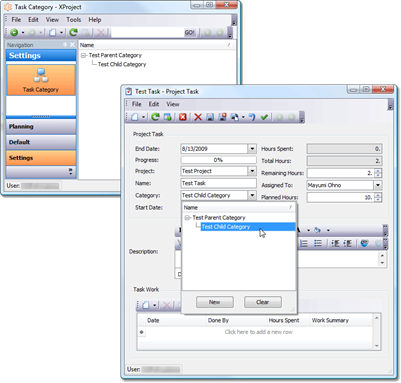Screen dimensions: 401x383
Task: Collapse Test Parent Category in dropdown tree
Action: click(x=187, y=218)
